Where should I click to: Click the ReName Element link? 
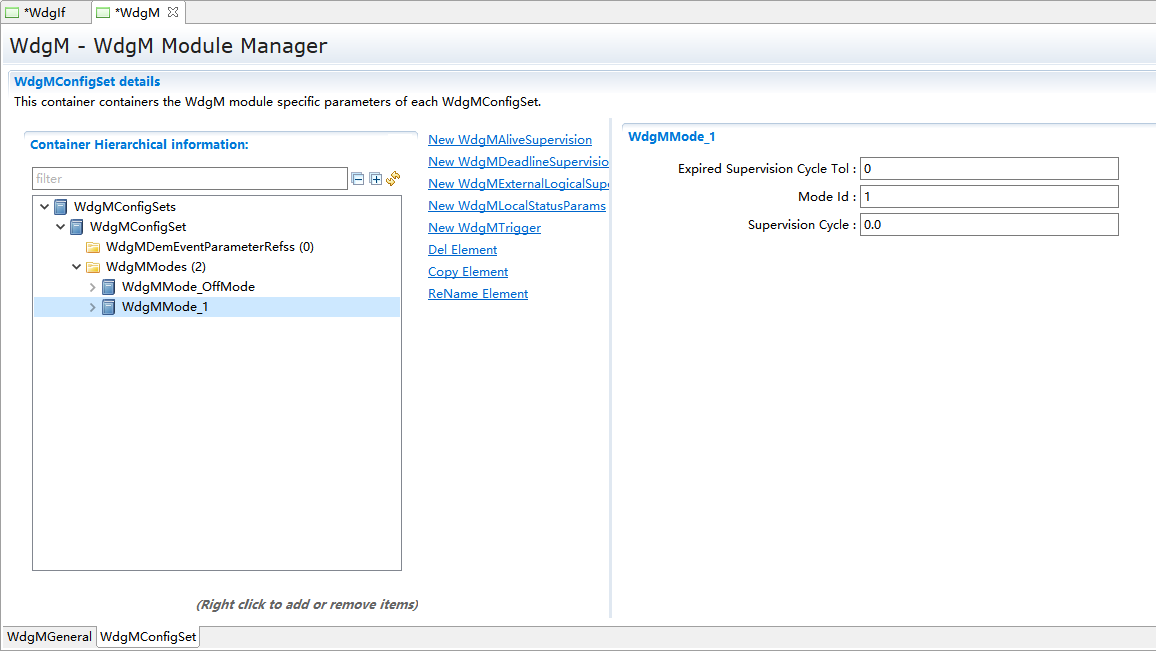pyautogui.click(x=477, y=294)
